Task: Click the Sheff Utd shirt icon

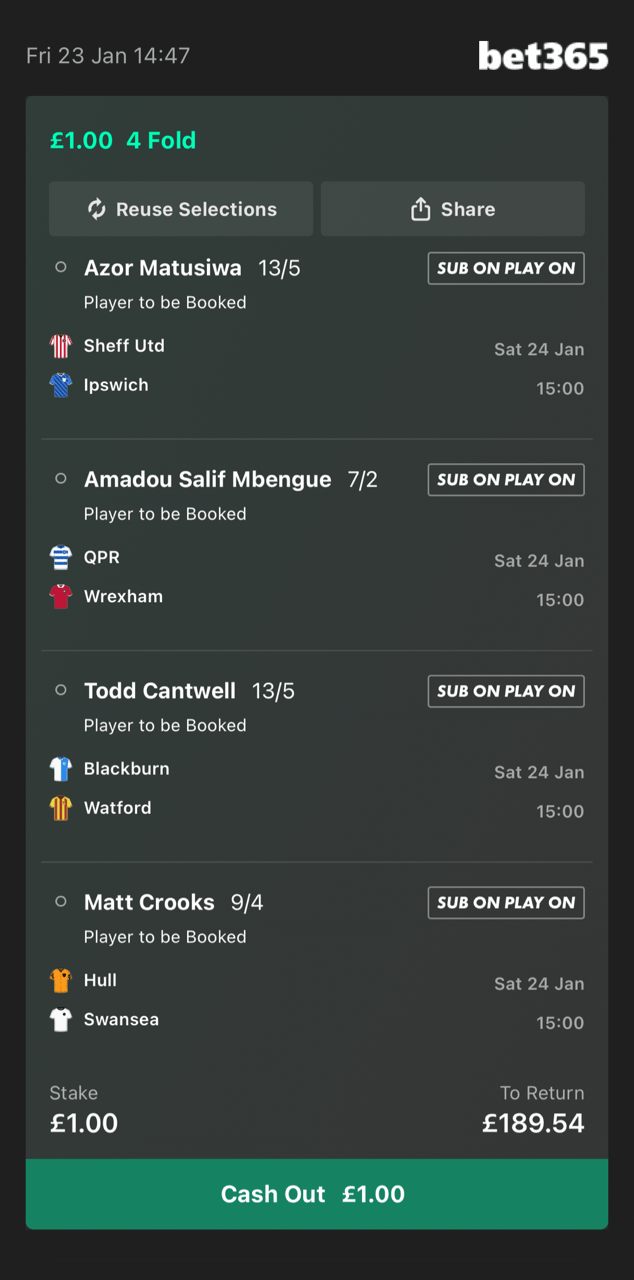Action: tap(61, 346)
